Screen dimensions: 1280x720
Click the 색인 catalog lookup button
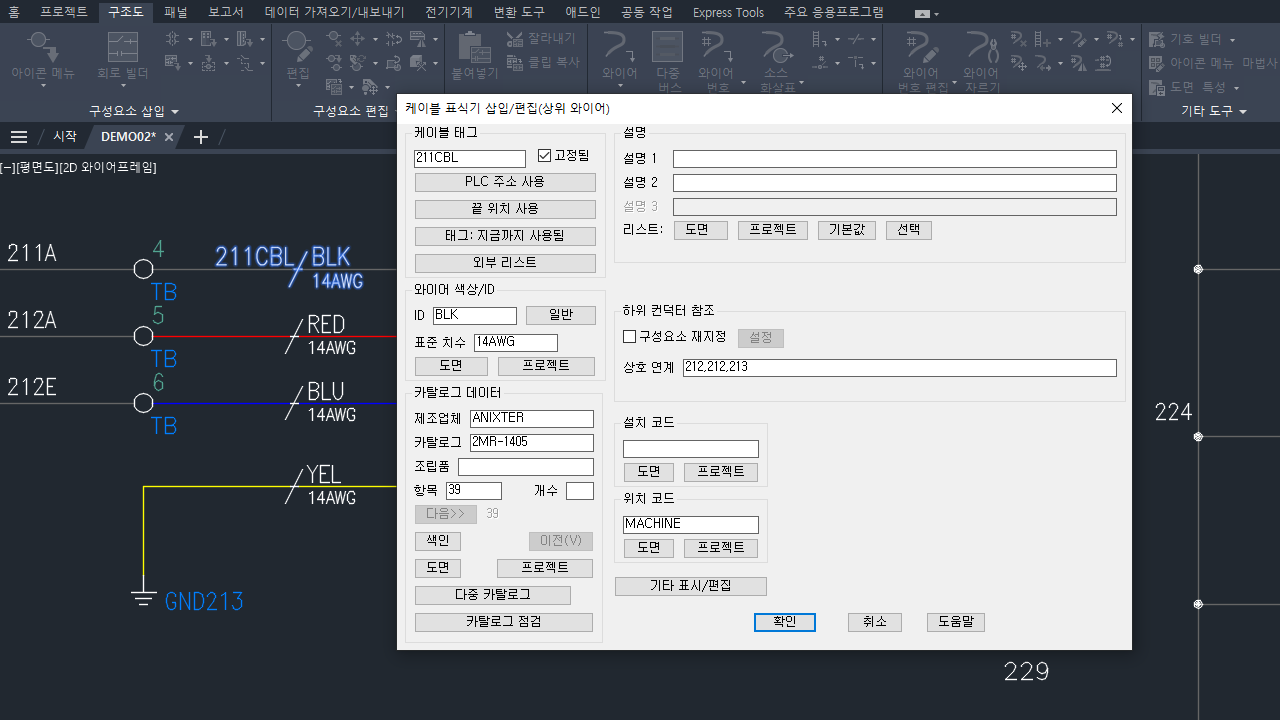click(438, 541)
